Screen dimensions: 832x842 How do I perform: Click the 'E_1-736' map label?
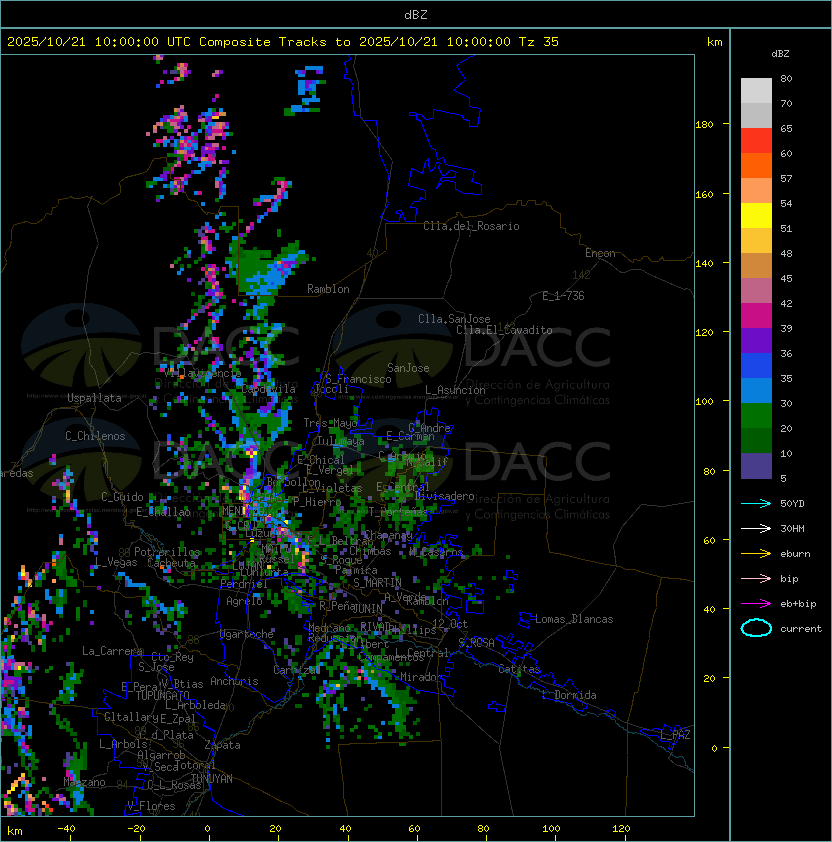point(563,296)
